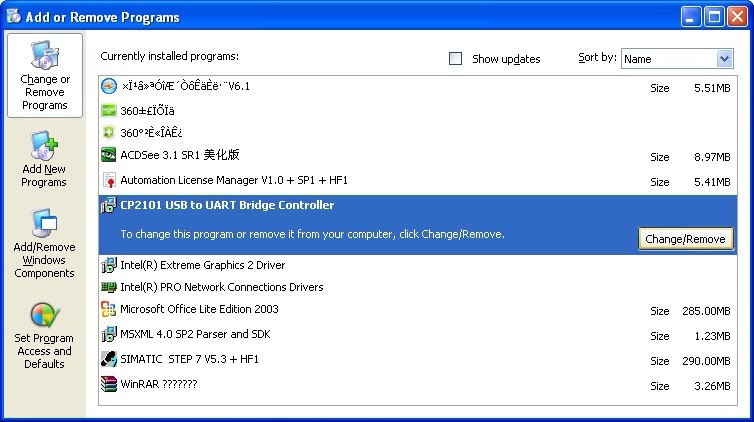
Task: Click the Add or Remove Programs title icon
Action: coord(14,17)
